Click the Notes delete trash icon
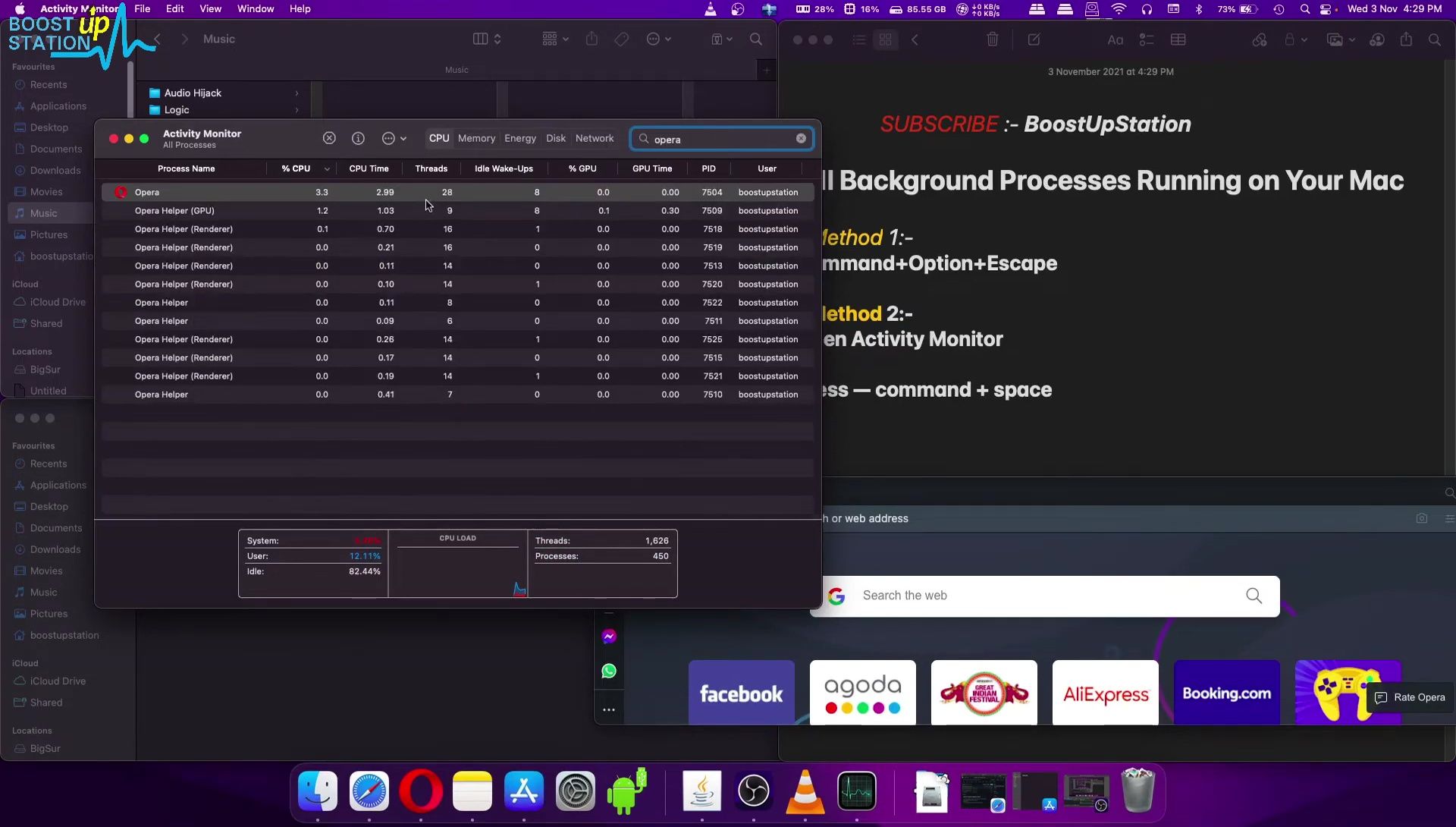Viewport: 1456px width, 827px height. click(x=992, y=39)
